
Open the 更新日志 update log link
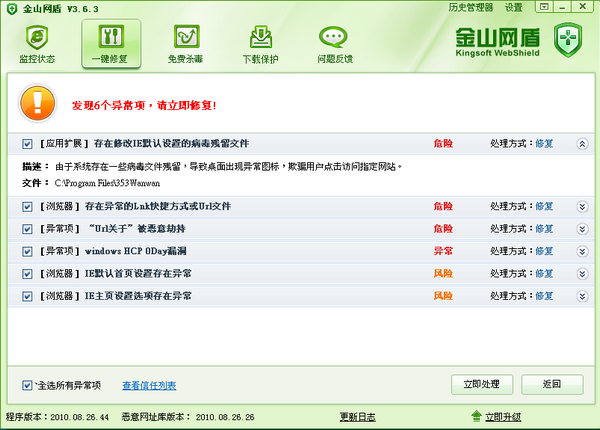point(358,417)
